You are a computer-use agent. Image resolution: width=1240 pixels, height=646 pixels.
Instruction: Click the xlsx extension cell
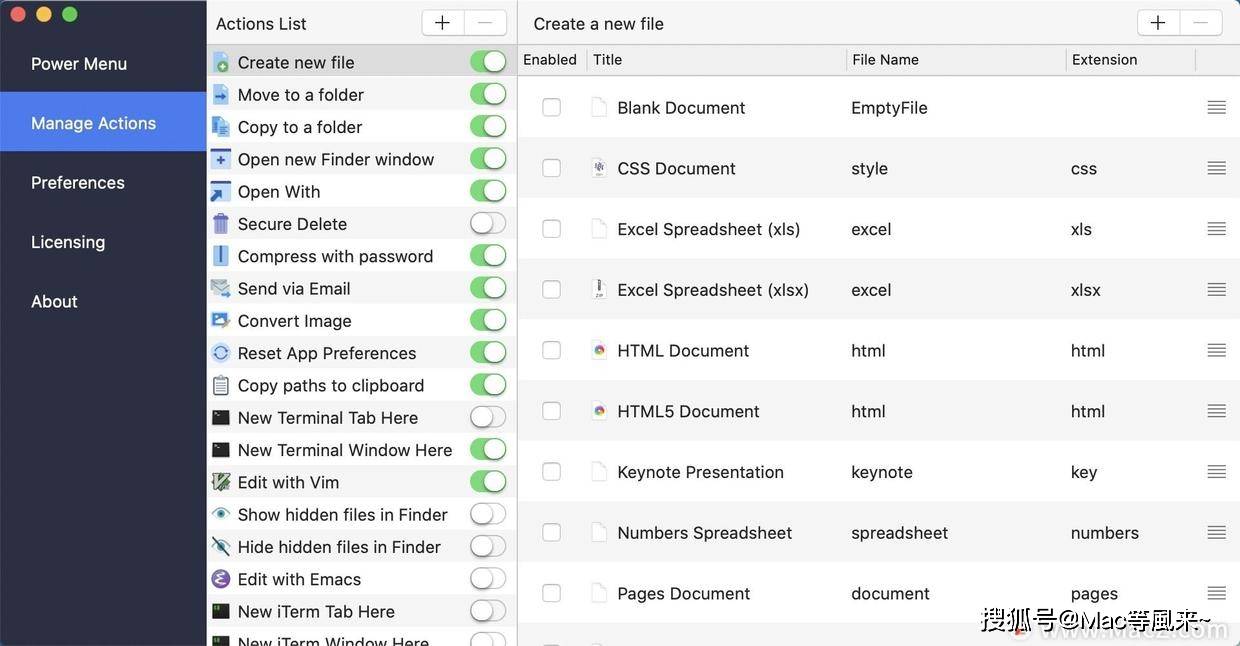coord(1085,290)
